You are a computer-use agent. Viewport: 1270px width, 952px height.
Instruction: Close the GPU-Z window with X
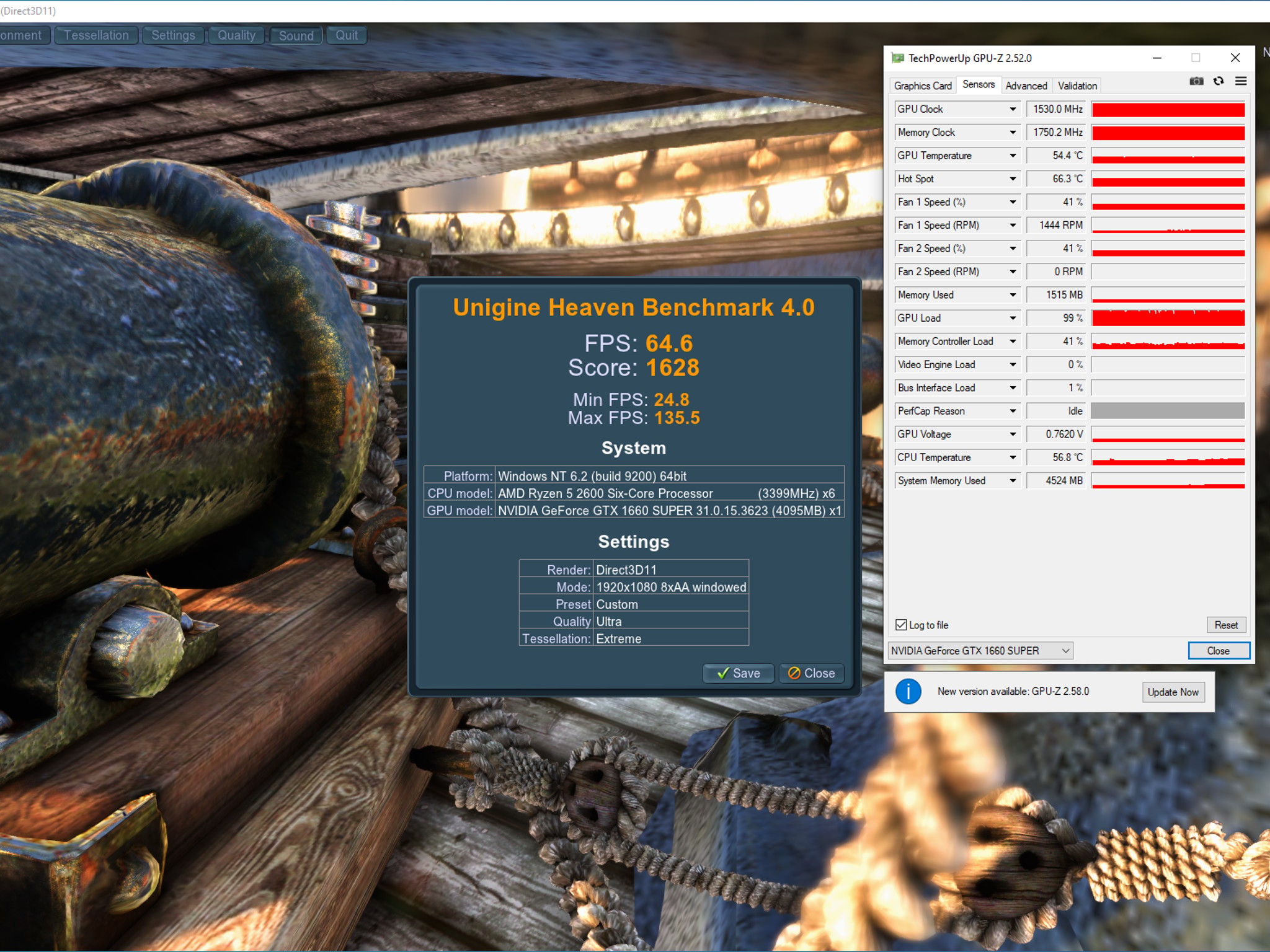1235,58
